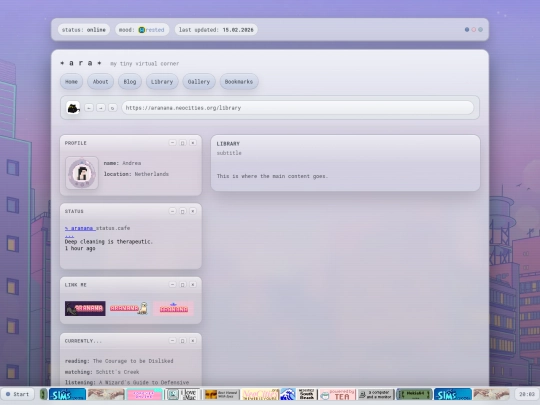
Task: Open the Home navigation tab
Action: pos(71,82)
